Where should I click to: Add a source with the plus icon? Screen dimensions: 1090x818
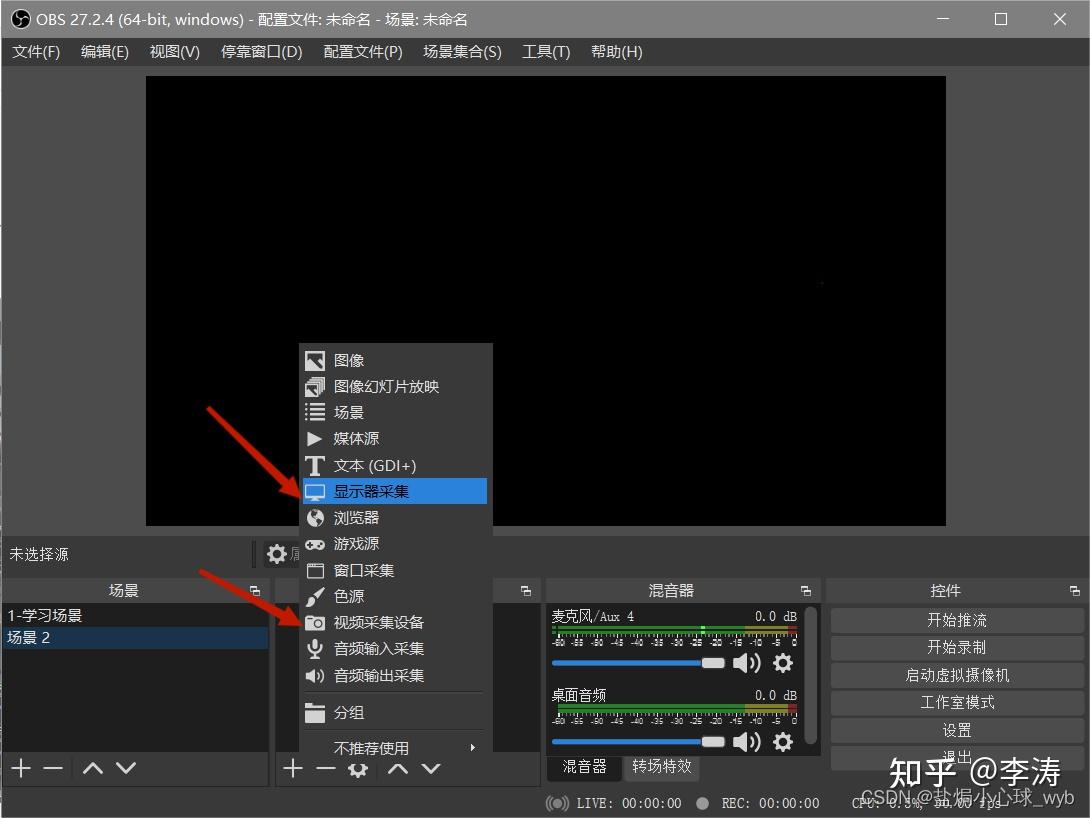click(x=293, y=768)
